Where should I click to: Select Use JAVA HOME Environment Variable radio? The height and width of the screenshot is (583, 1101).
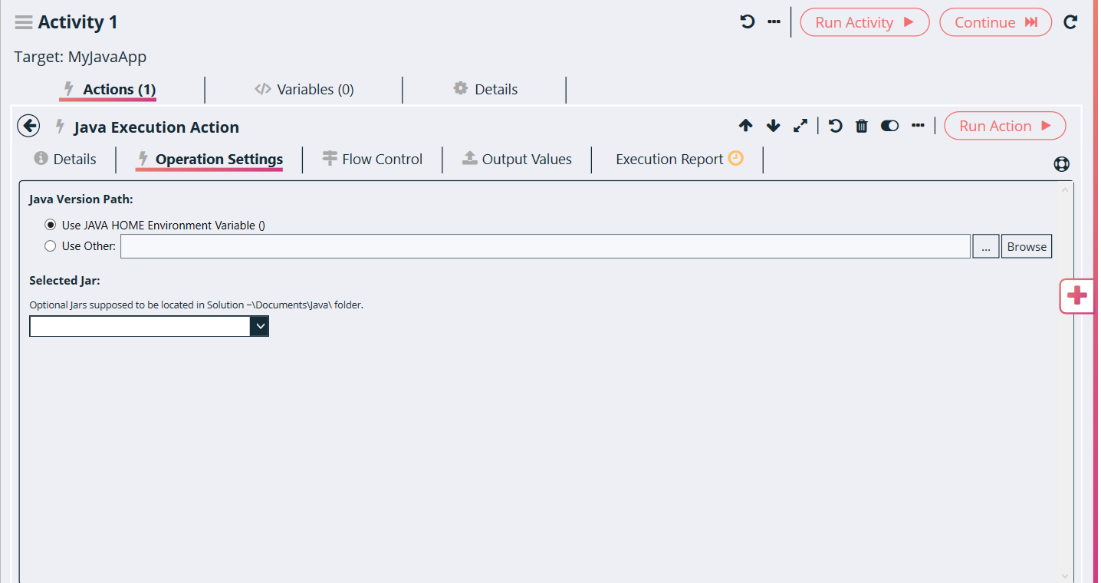pos(50,225)
